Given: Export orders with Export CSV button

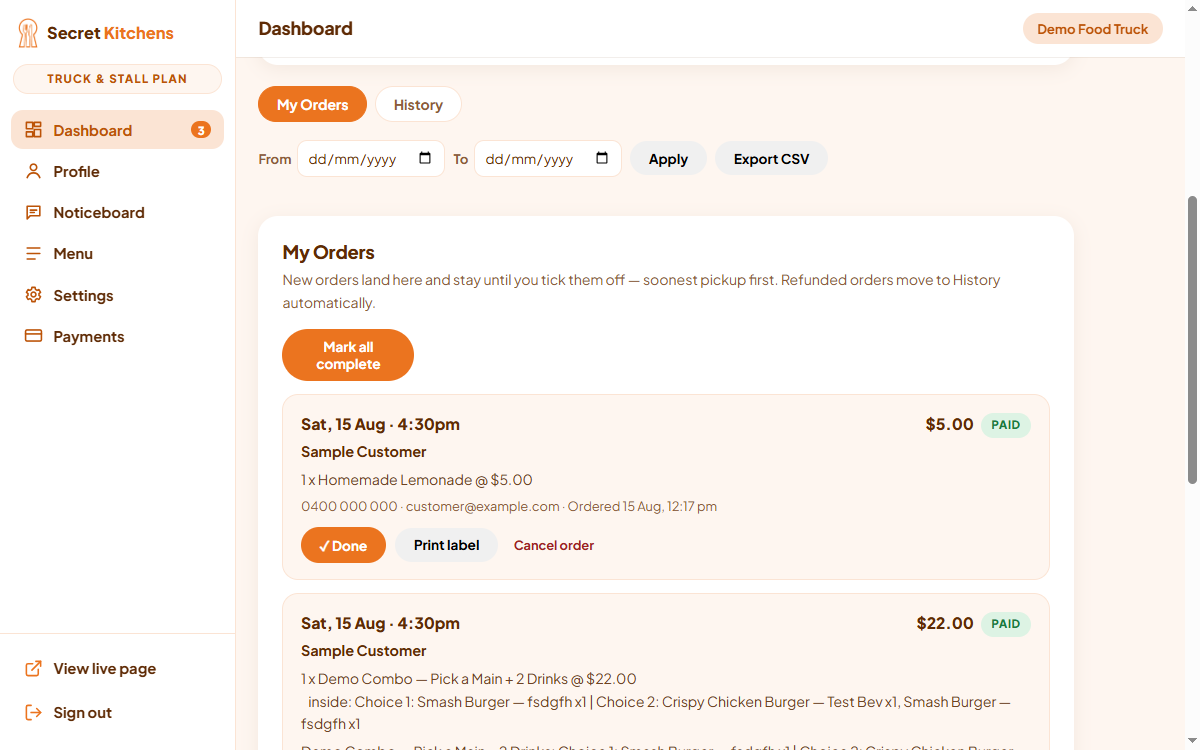Looking at the screenshot, I should (x=771, y=159).
